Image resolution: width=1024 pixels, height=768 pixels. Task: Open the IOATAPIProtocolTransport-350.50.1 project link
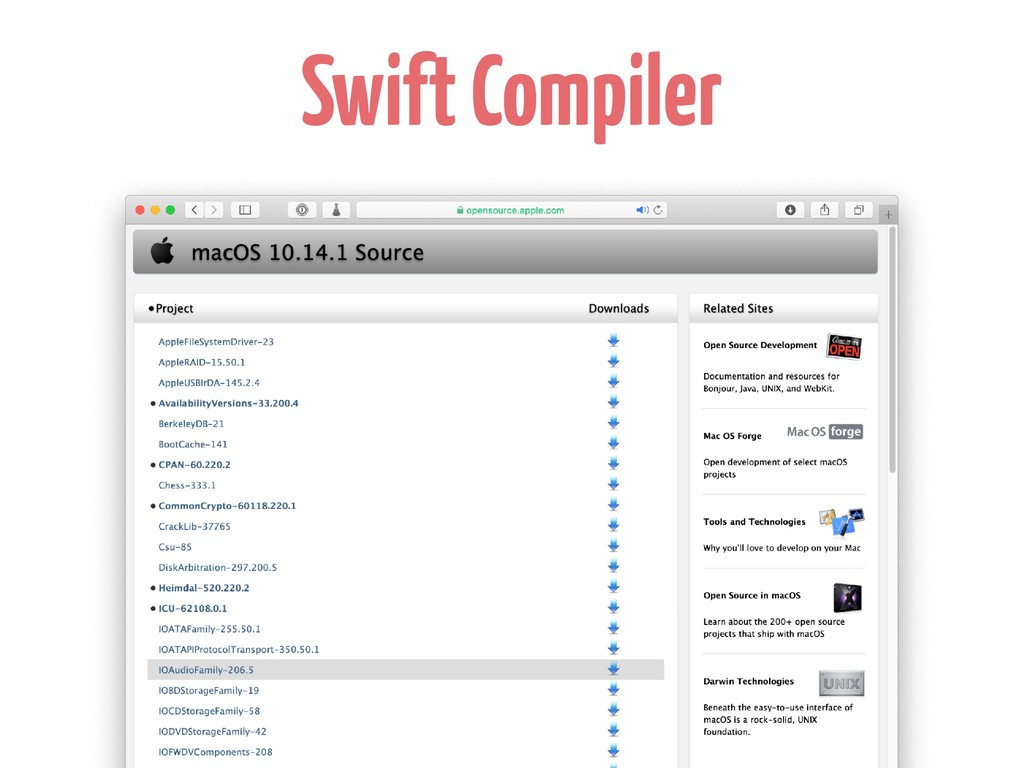tap(238, 649)
